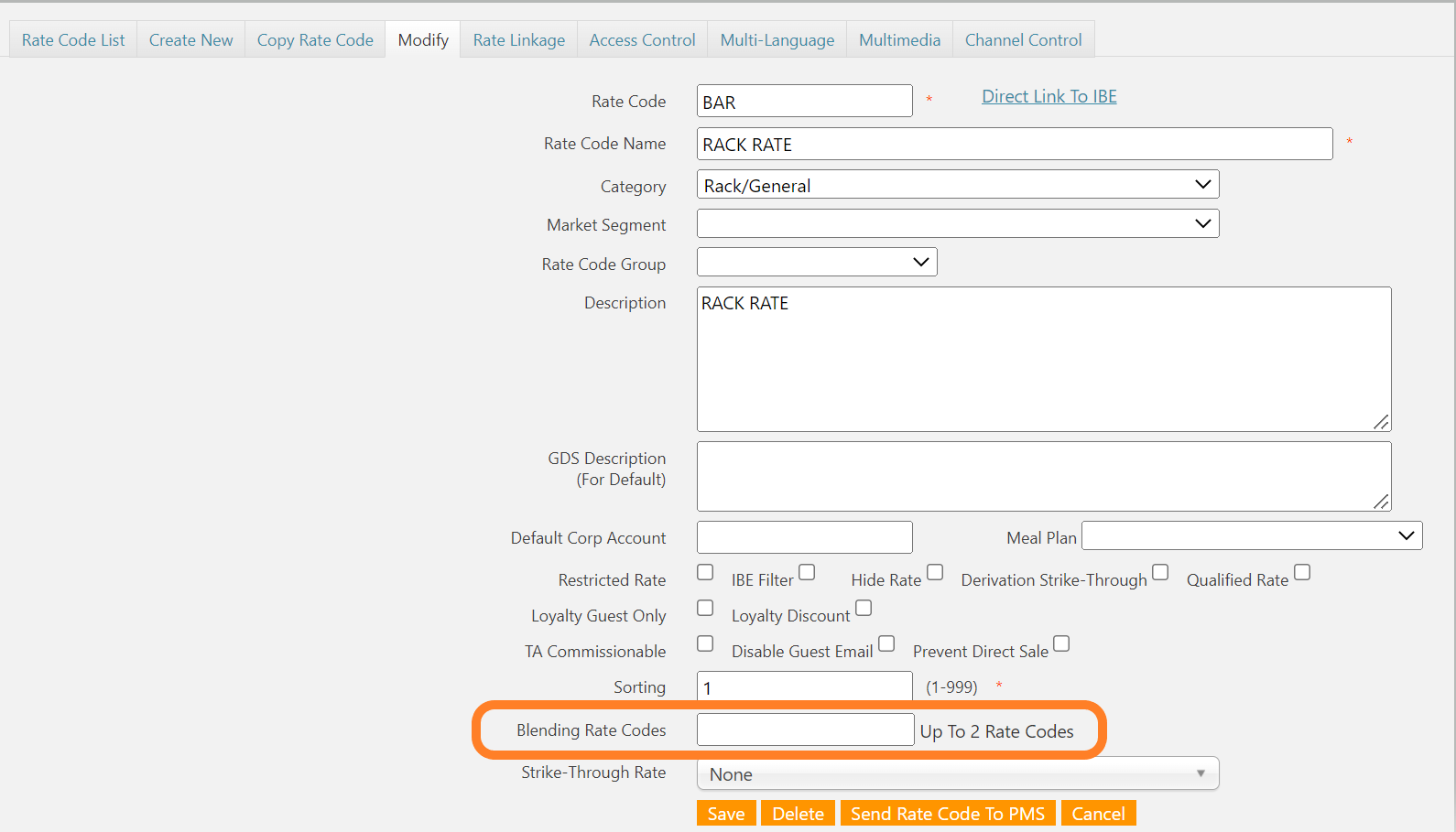Switch to the Create New tab
Viewport: 1456px width, 832px height.
[x=190, y=40]
